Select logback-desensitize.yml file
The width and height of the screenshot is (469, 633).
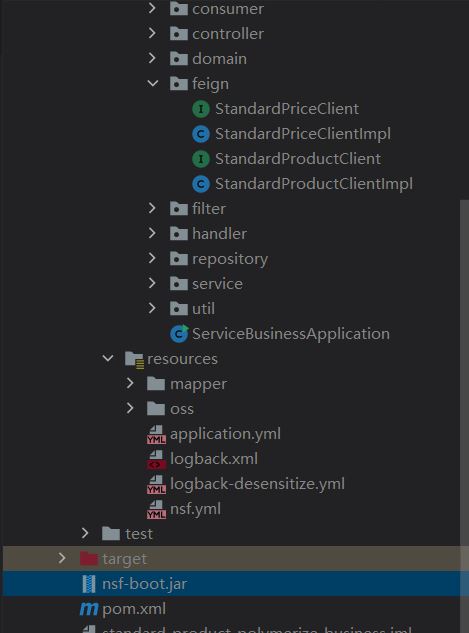click(x=257, y=484)
